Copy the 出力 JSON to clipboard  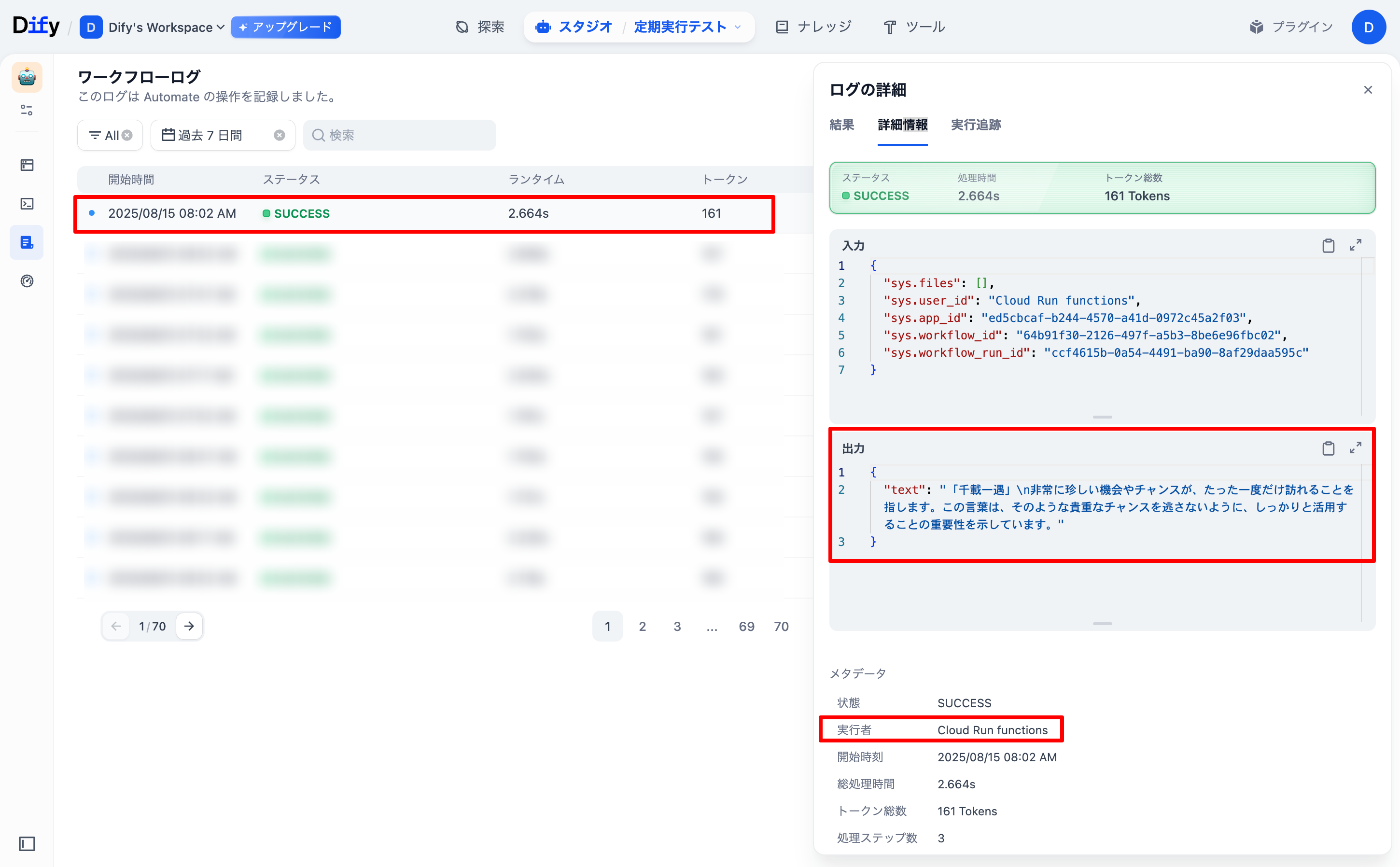pos(1328,448)
